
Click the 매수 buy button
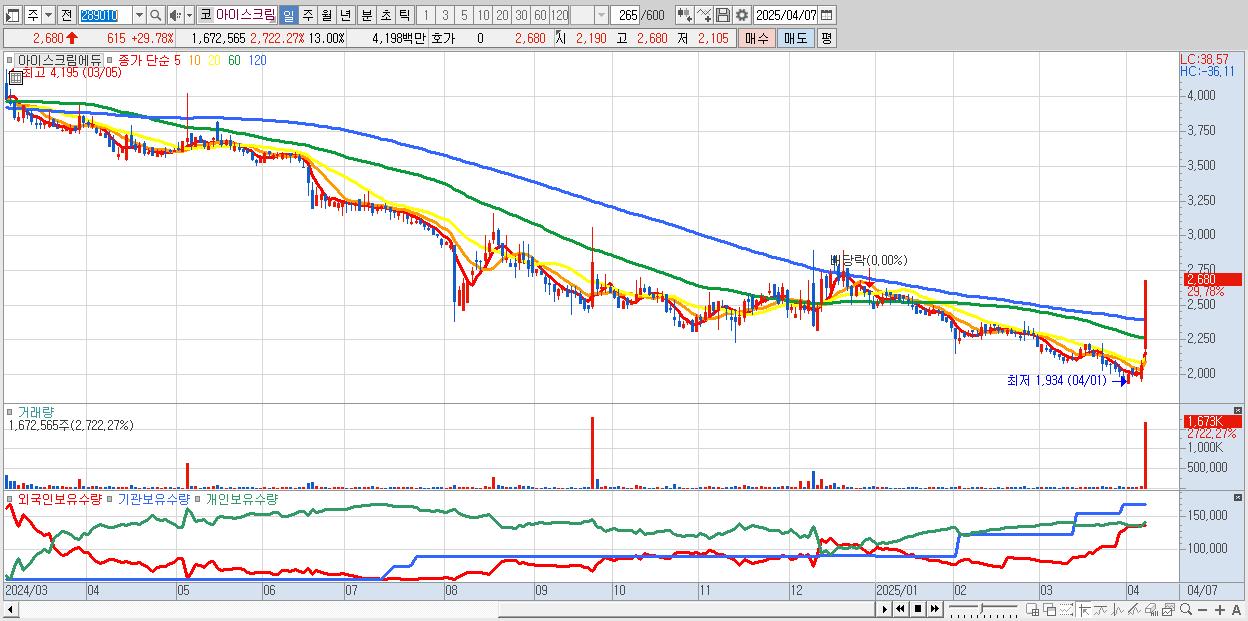[x=756, y=38]
